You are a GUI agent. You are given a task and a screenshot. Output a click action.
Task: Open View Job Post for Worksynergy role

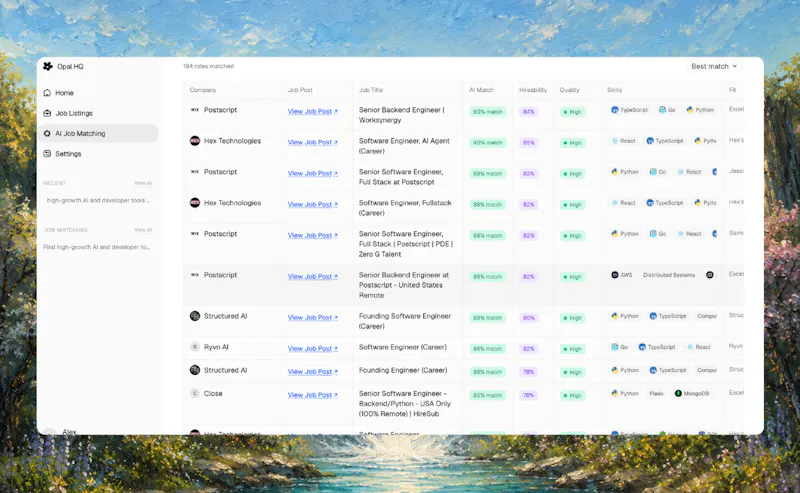[312, 111]
